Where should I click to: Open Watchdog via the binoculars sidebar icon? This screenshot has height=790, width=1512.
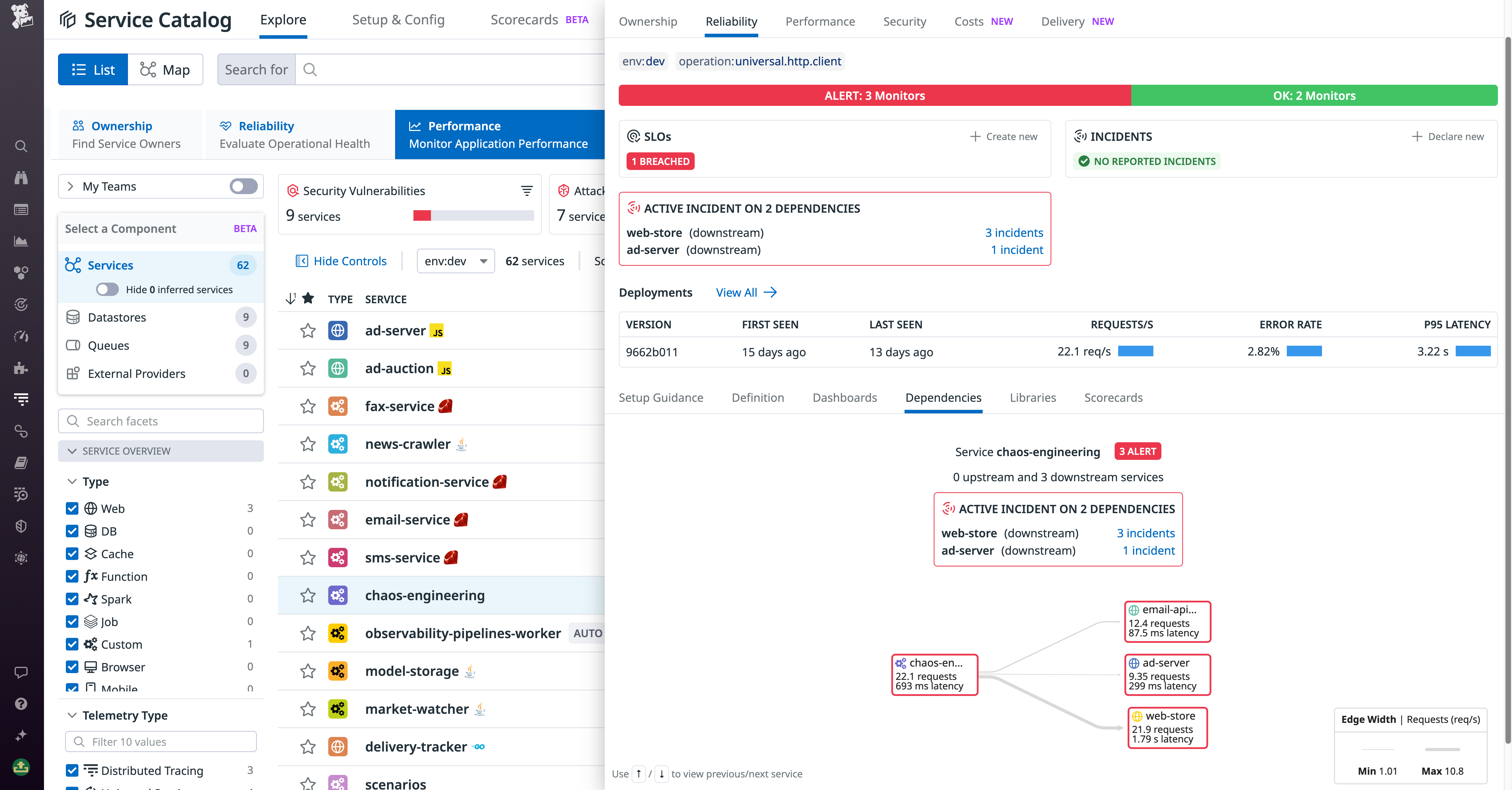tap(21, 178)
